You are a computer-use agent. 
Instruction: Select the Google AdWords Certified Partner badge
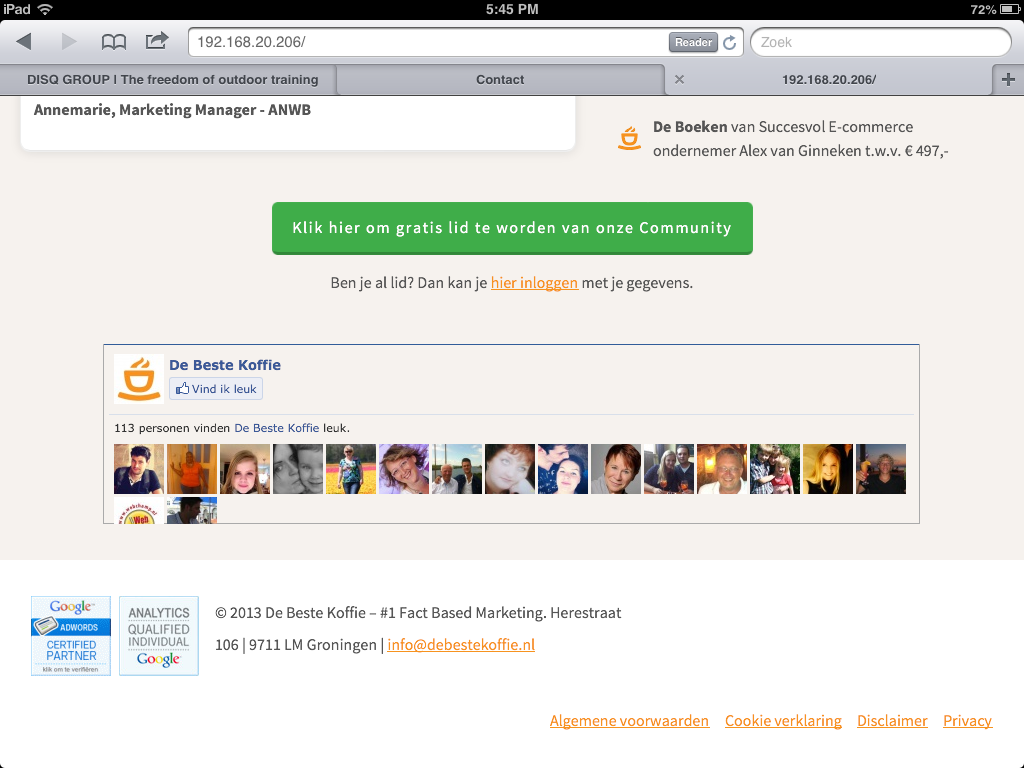pos(70,635)
